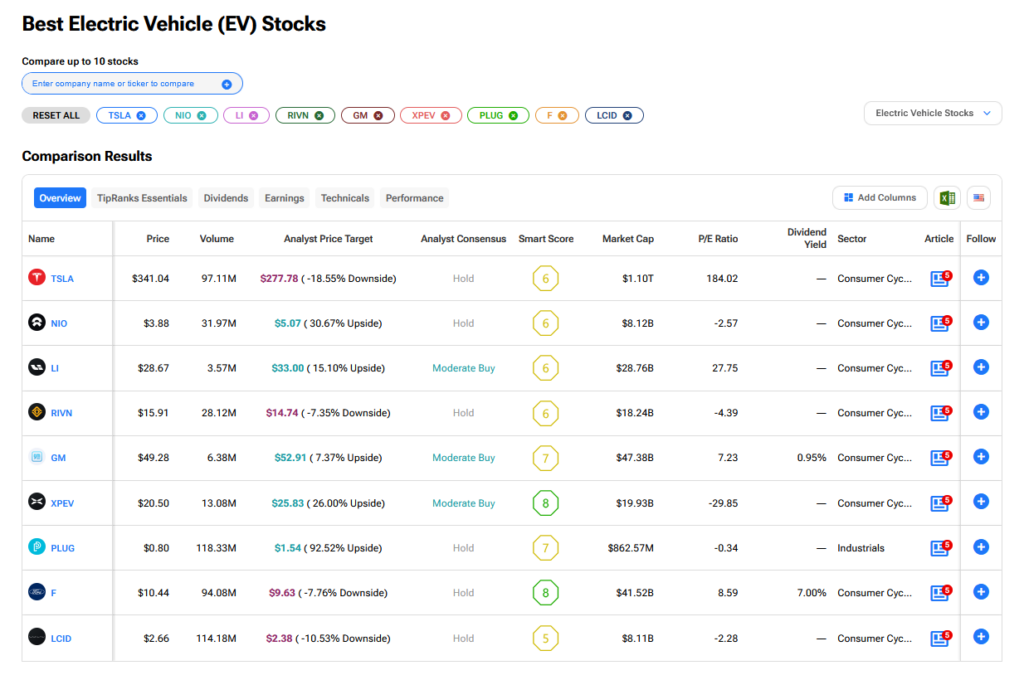The image size is (1024, 675).
Task: Sort by the P/E Ratio column header
Action: (x=718, y=239)
